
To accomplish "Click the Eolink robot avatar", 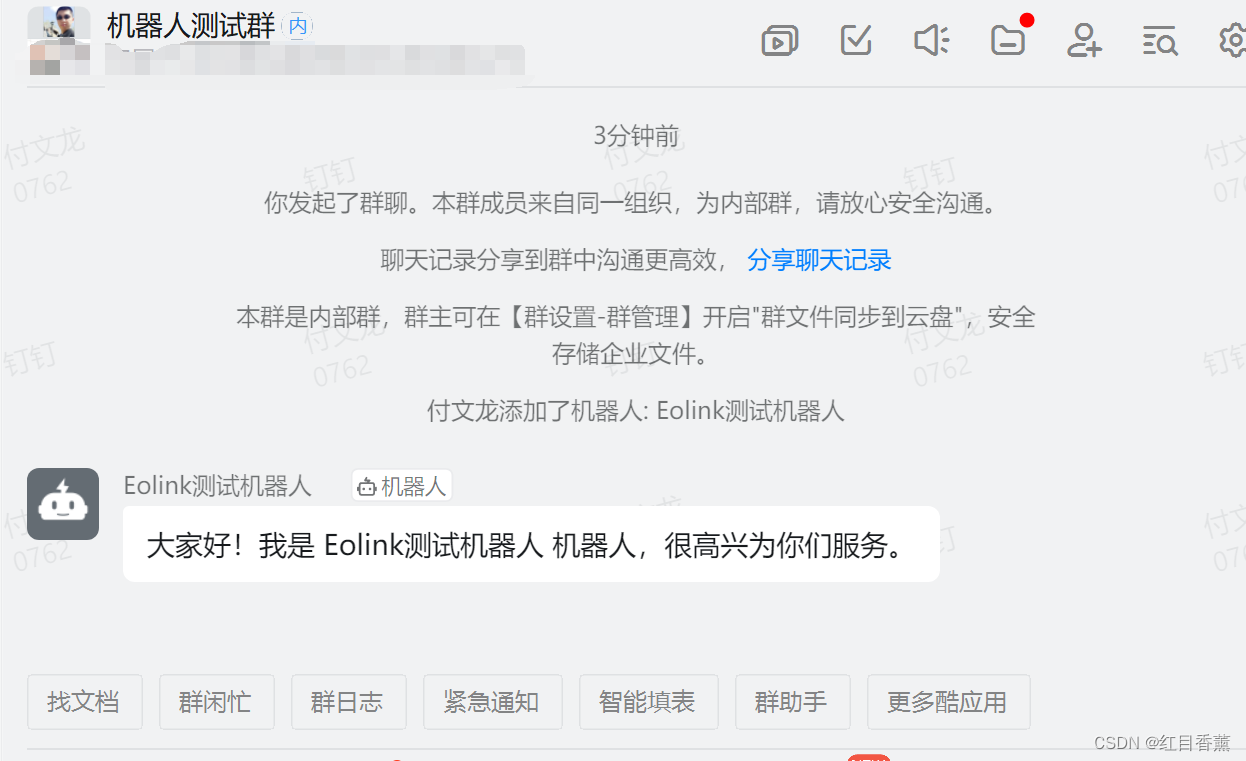I will (x=63, y=504).
